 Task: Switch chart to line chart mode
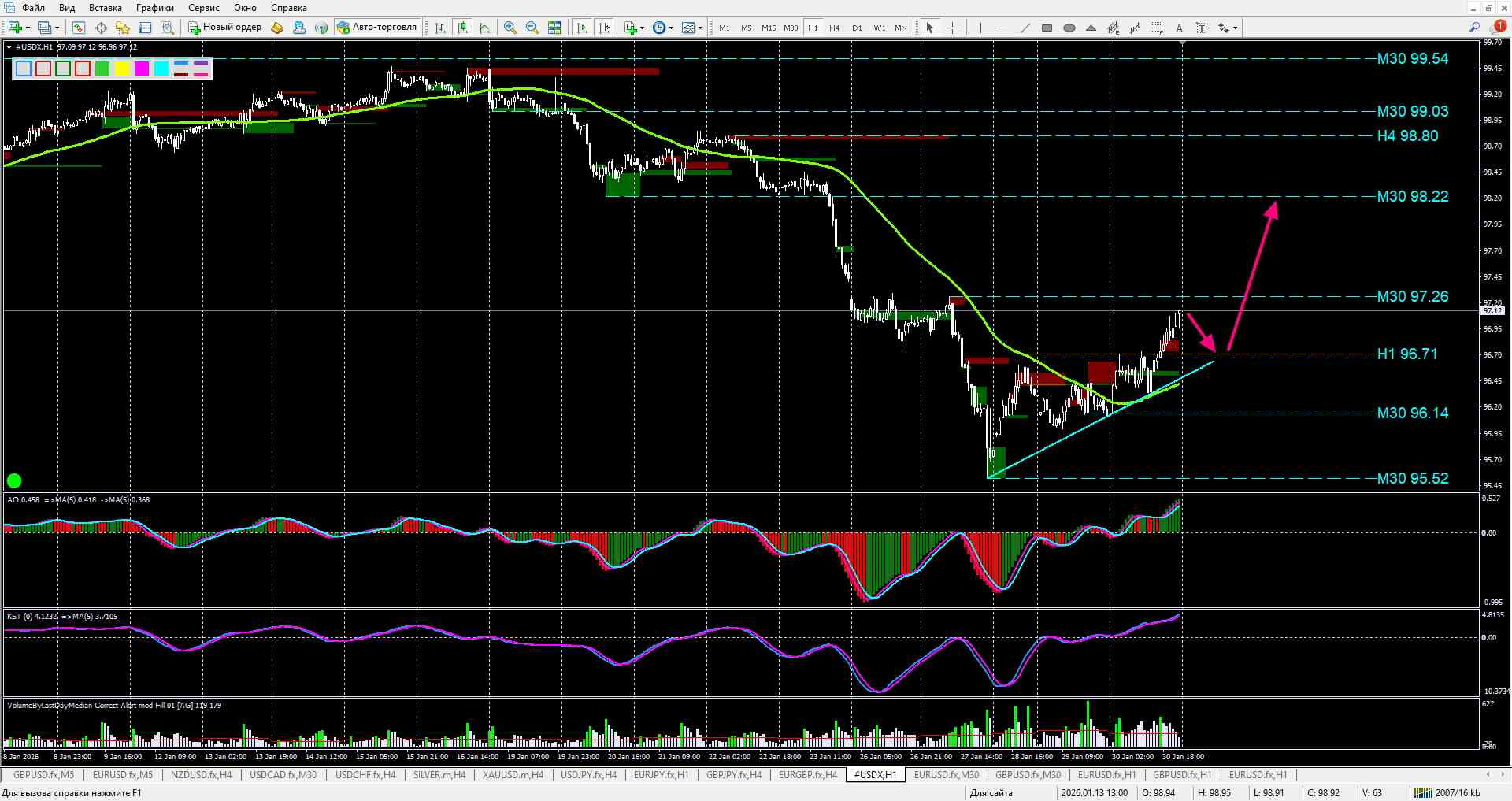point(484,28)
